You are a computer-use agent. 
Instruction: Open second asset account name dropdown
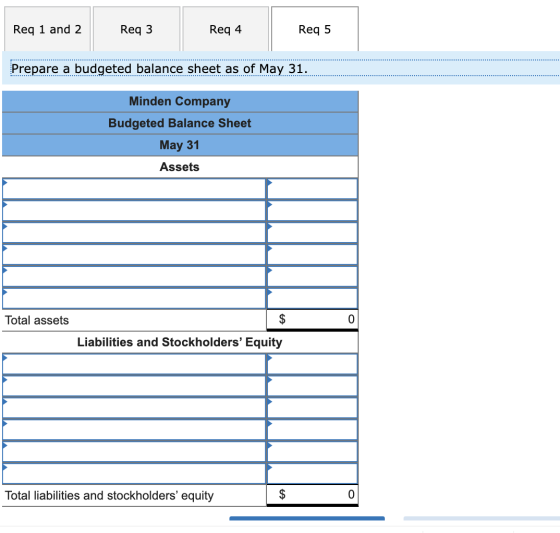(134, 210)
